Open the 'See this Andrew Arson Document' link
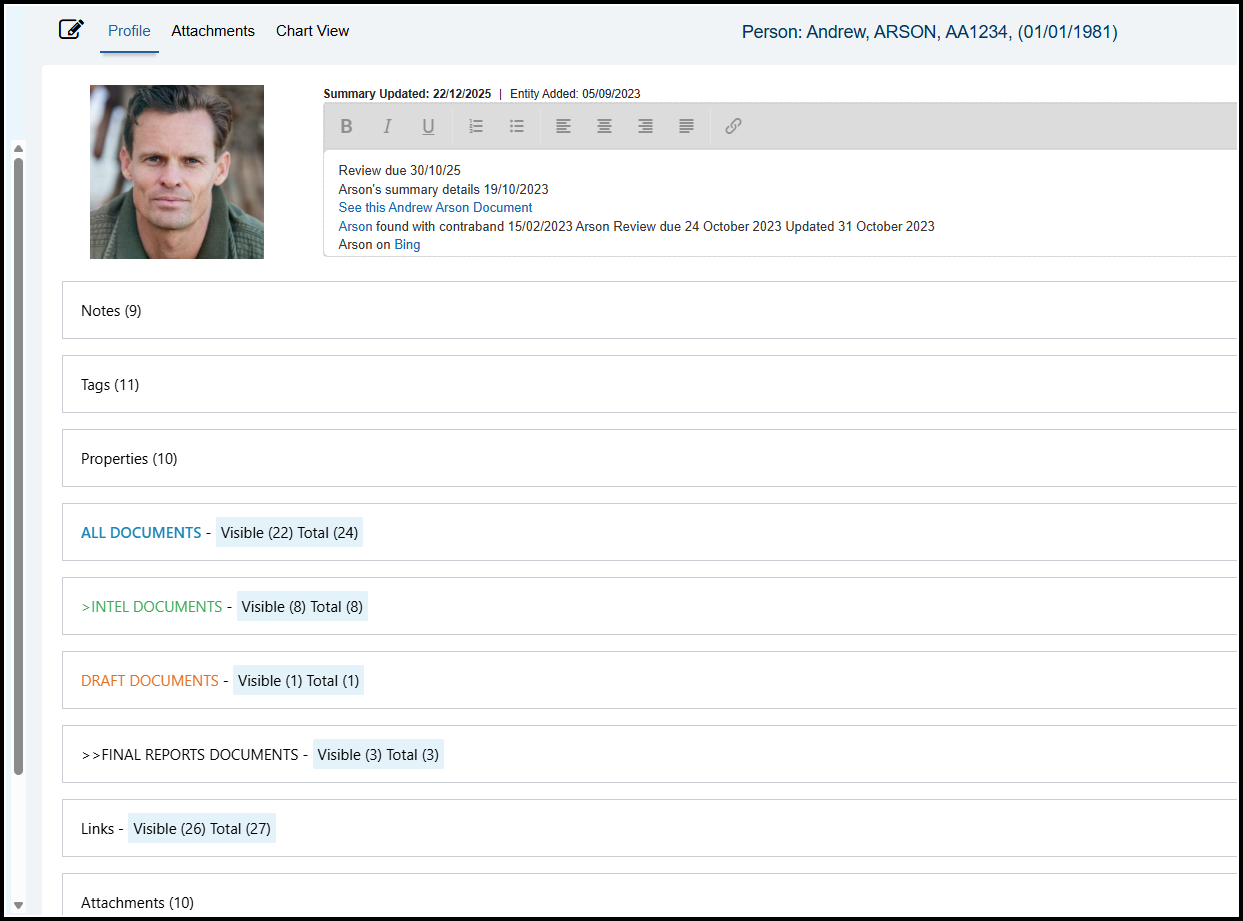Image resolution: width=1243 pixels, height=921 pixels. click(x=435, y=208)
